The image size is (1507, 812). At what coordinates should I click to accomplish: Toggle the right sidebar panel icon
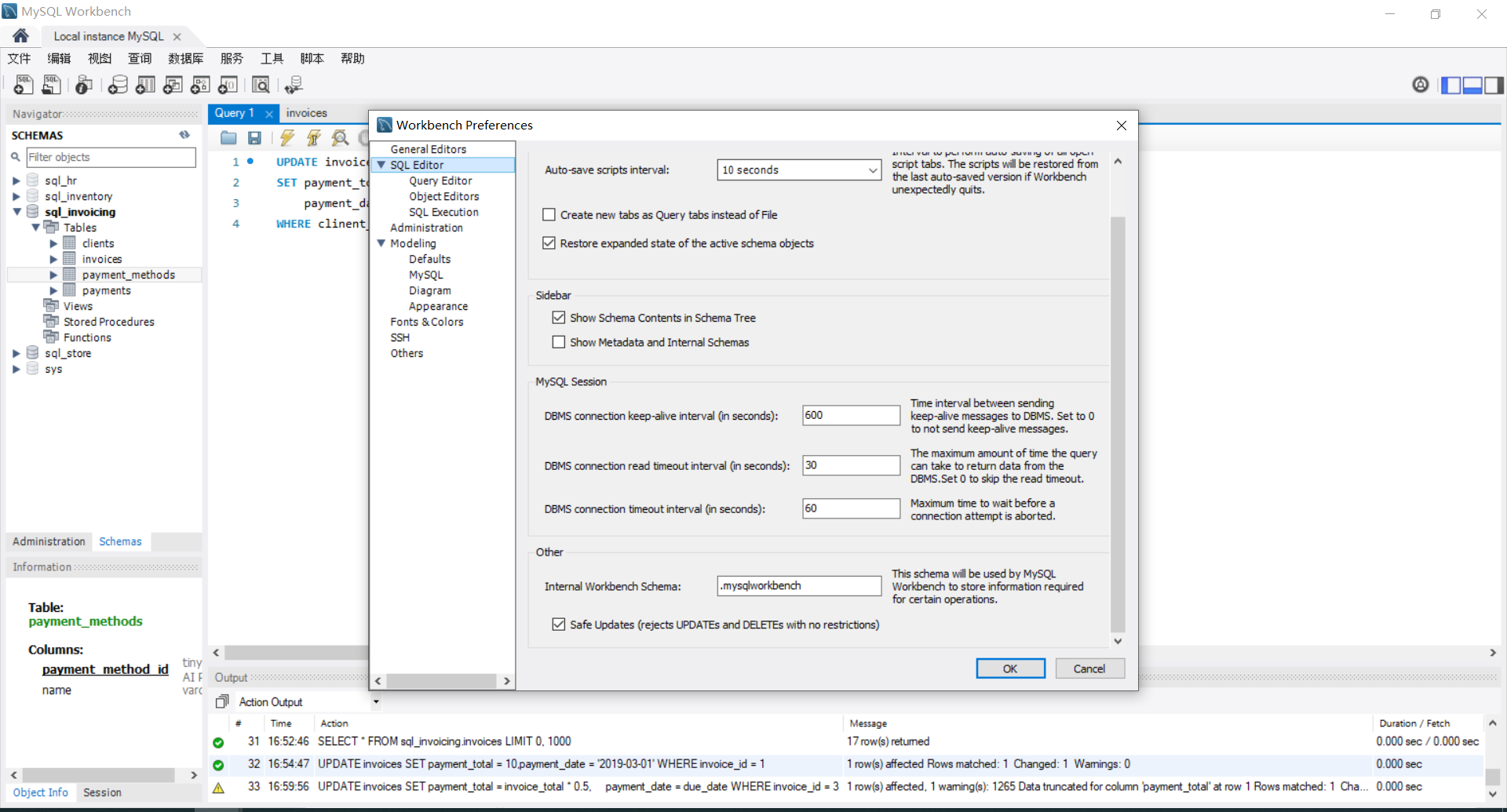click(x=1494, y=85)
